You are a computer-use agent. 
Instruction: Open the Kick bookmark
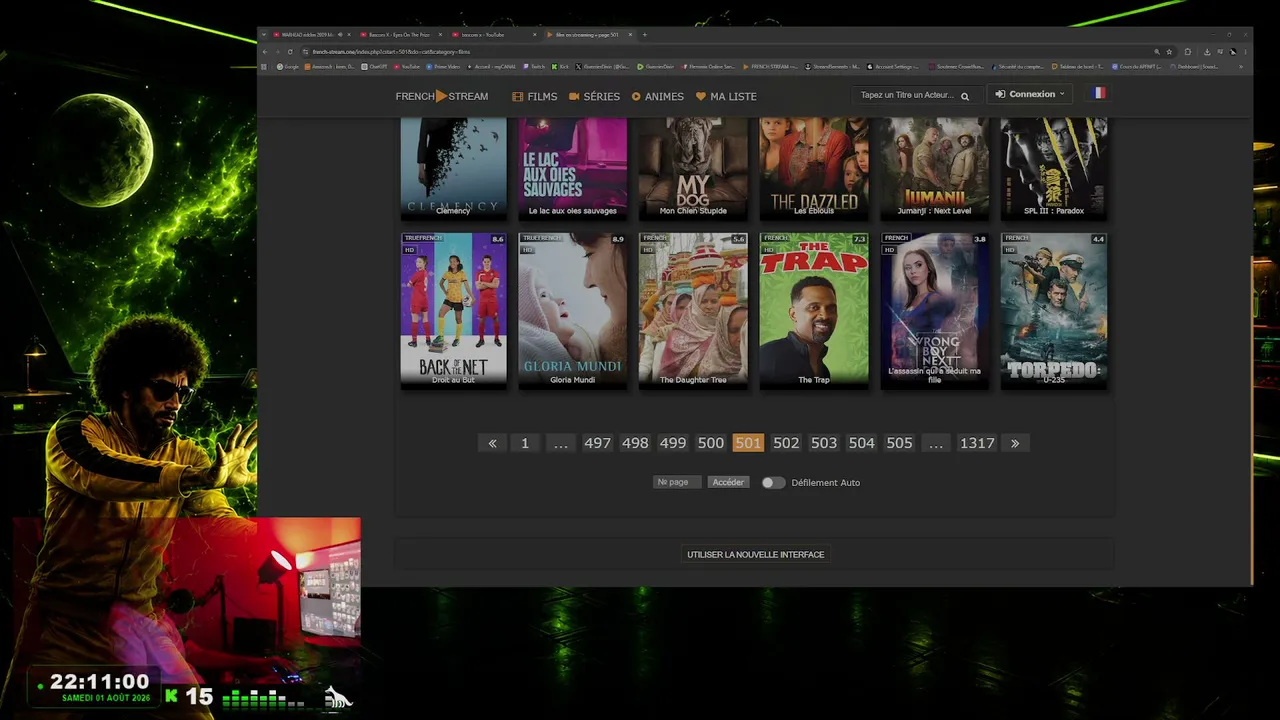tap(560, 67)
